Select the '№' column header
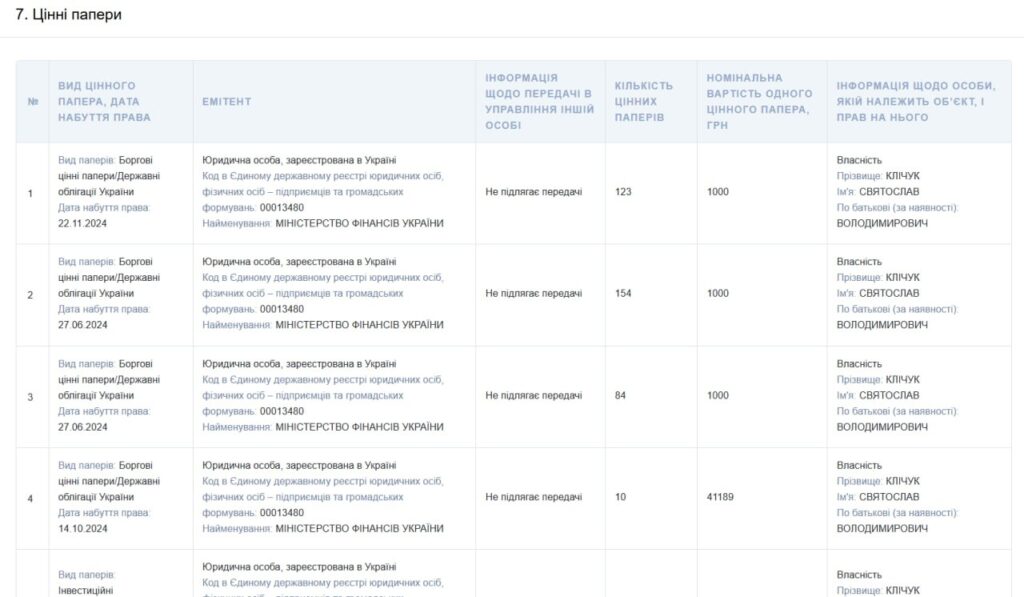1024x597 pixels. click(x=33, y=101)
